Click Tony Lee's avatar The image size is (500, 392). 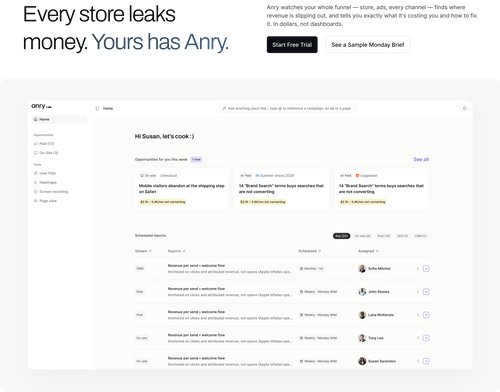click(x=362, y=338)
